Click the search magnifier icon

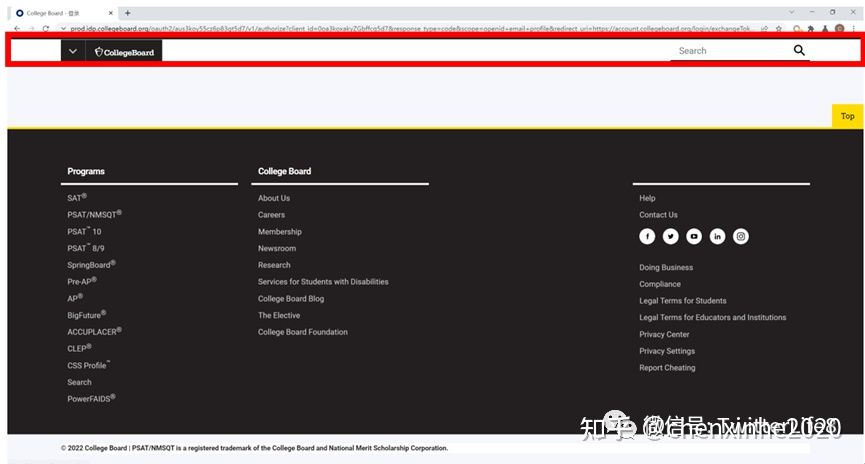pos(799,51)
